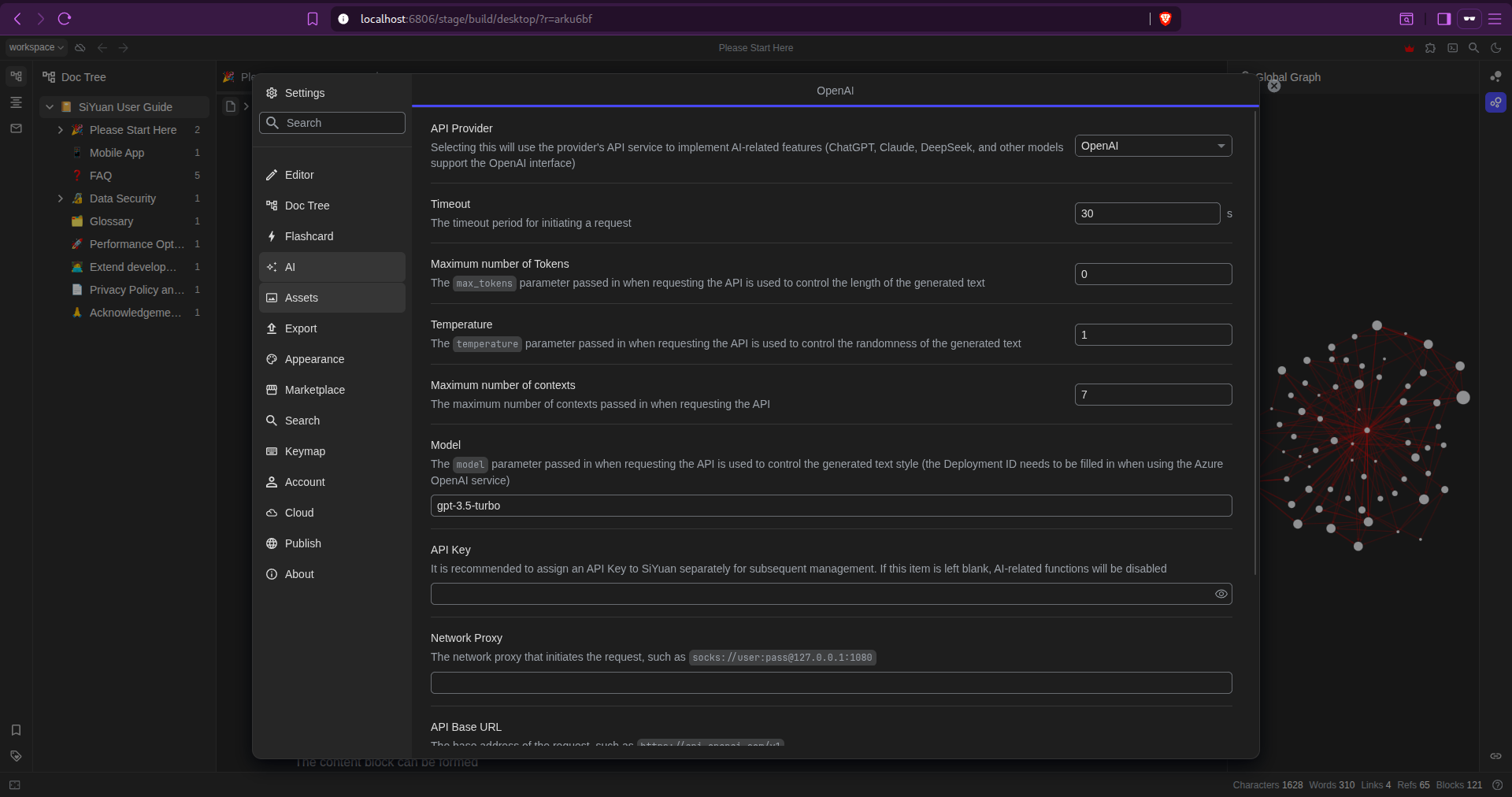Screen dimensions: 1512x797
Task: Open Keymap settings
Action: pos(332,451)
